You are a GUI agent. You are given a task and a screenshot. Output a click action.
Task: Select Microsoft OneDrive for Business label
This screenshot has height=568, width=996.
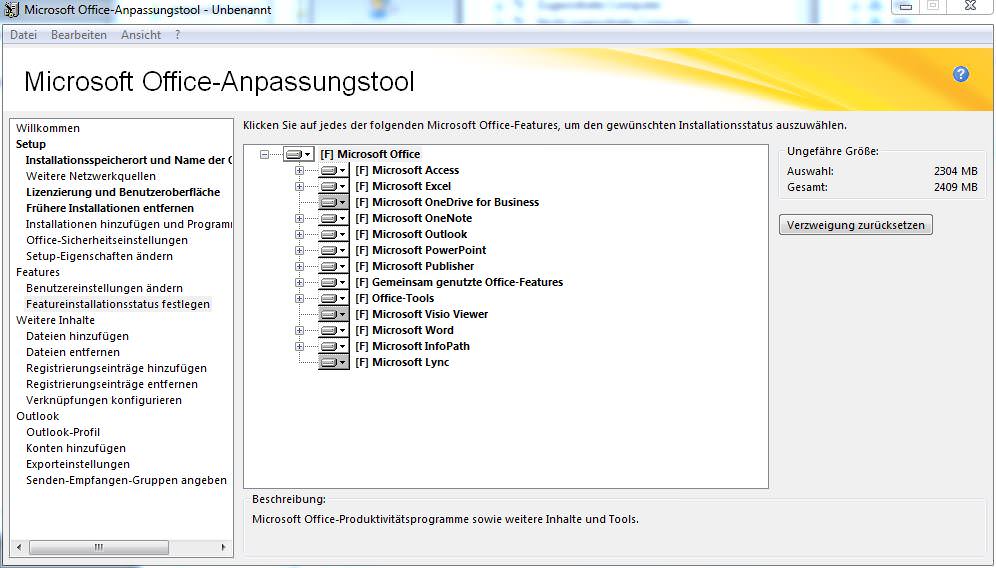point(447,202)
